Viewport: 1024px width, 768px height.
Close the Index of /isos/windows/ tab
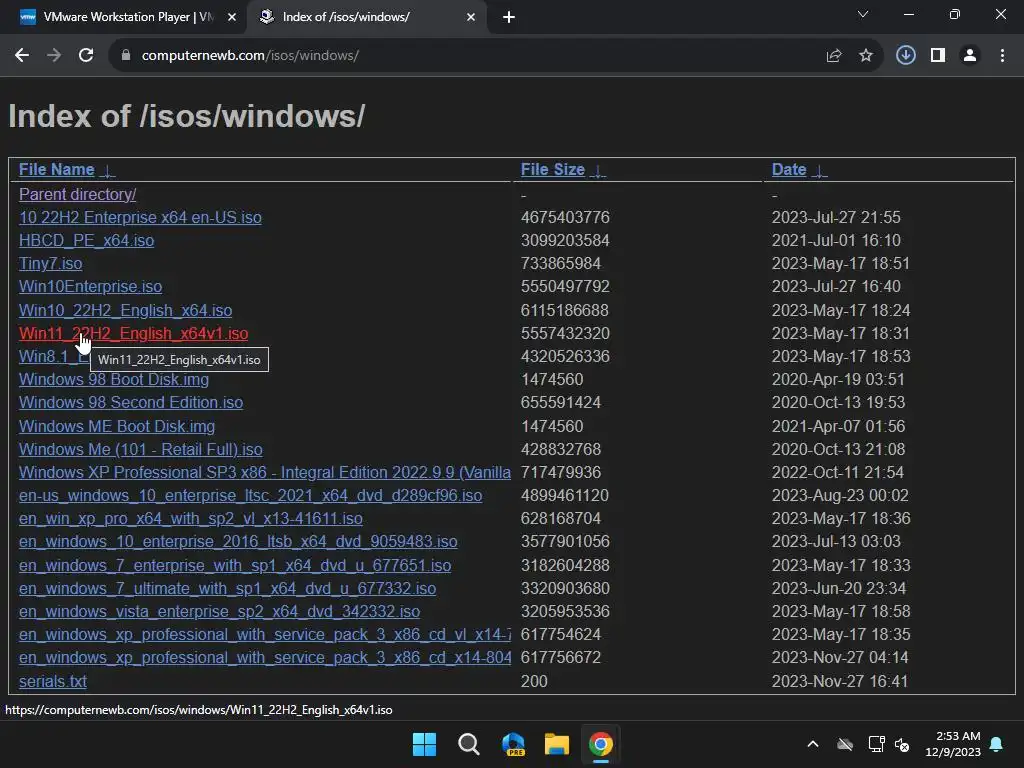point(470,17)
